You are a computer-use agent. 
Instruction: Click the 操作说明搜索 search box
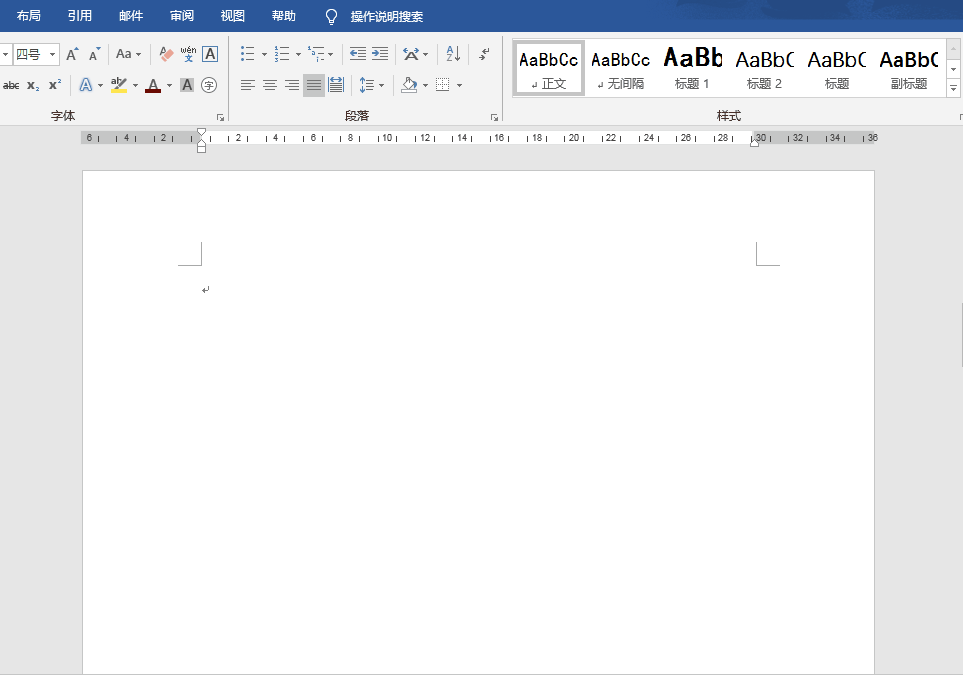point(386,17)
